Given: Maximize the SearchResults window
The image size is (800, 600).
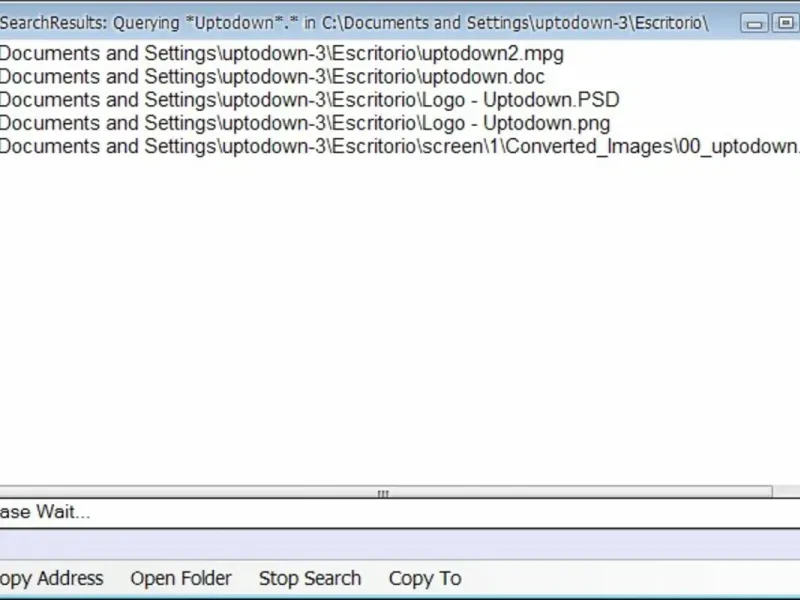Looking at the screenshot, I should pyautogui.click(x=785, y=23).
